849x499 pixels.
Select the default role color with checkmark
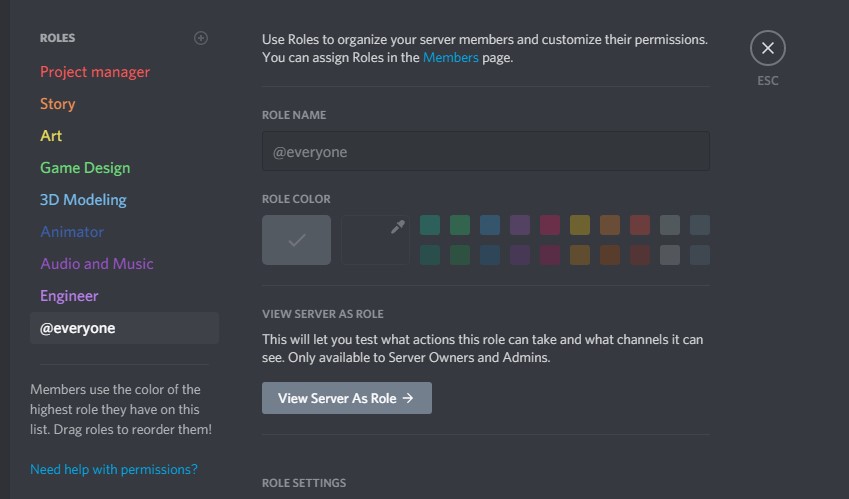tap(296, 240)
